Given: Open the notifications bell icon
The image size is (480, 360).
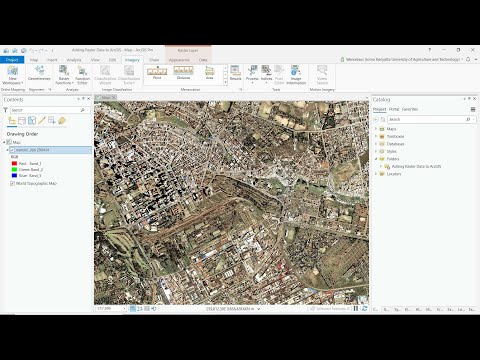Looking at the screenshot, I should pyautogui.click(x=468, y=59).
